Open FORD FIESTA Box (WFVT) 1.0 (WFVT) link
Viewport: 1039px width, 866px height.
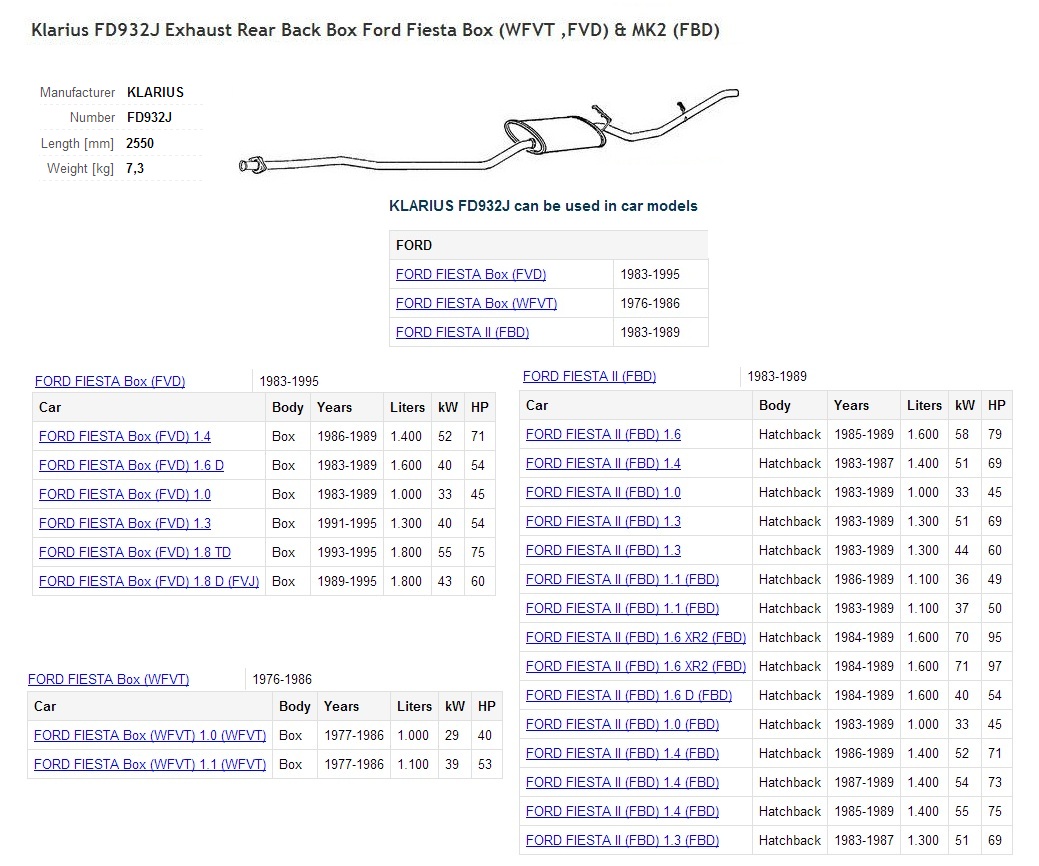pos(150,735)
